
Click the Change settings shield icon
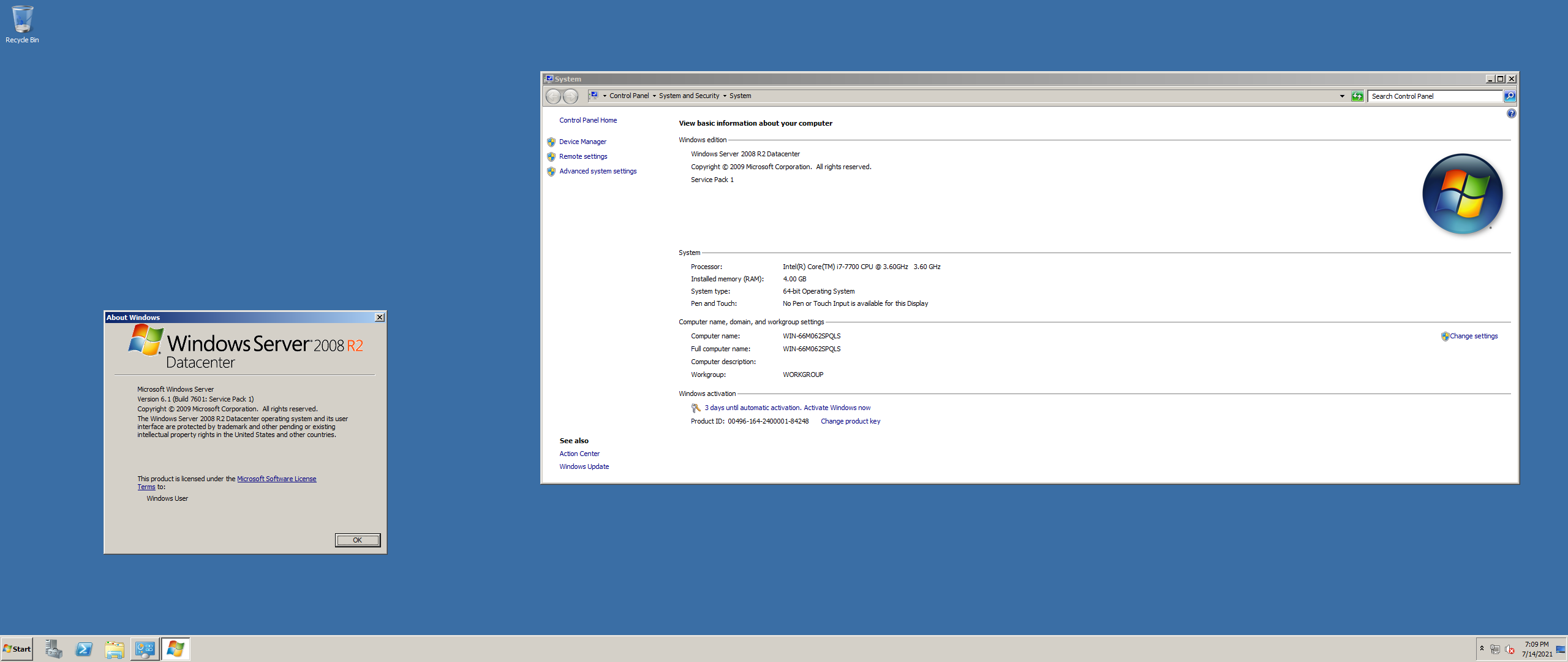tap(1445, 336)
